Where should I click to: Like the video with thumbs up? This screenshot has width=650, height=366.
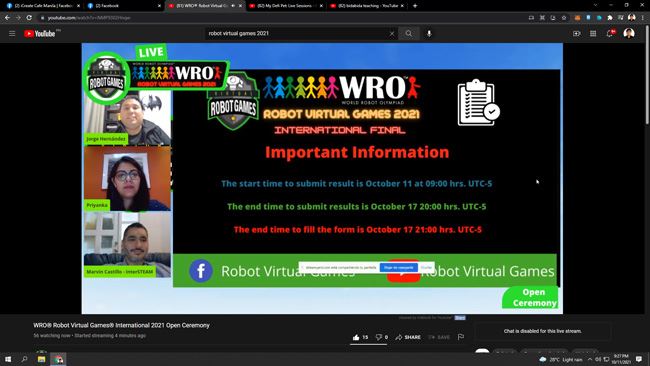[356, 337]
